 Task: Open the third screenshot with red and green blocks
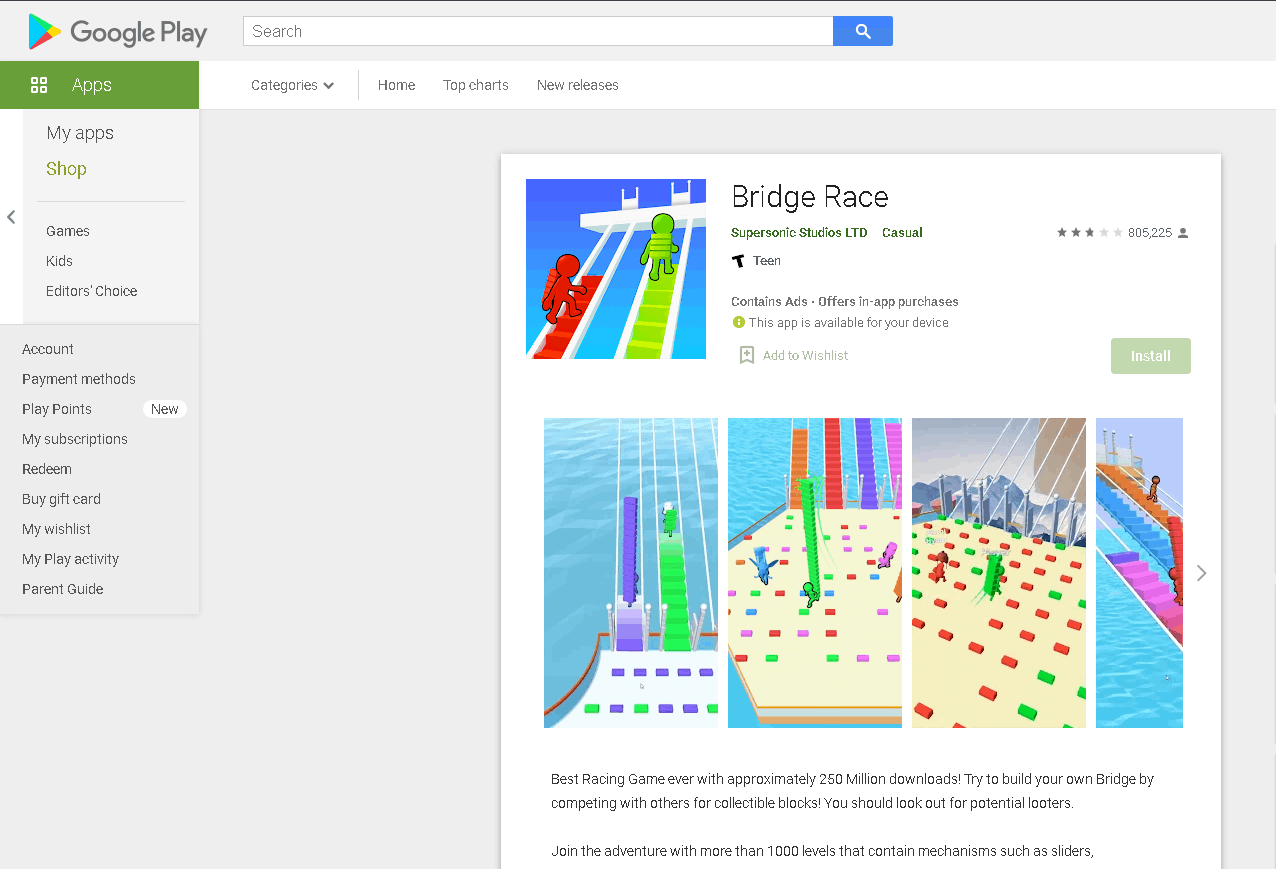(999, 573)
